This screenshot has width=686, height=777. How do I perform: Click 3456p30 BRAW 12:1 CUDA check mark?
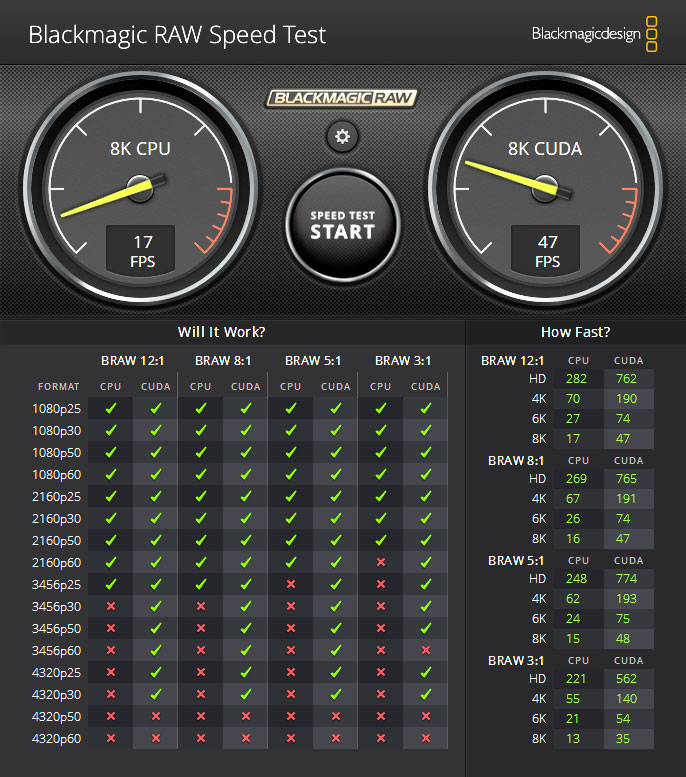[x=156, y=606]
